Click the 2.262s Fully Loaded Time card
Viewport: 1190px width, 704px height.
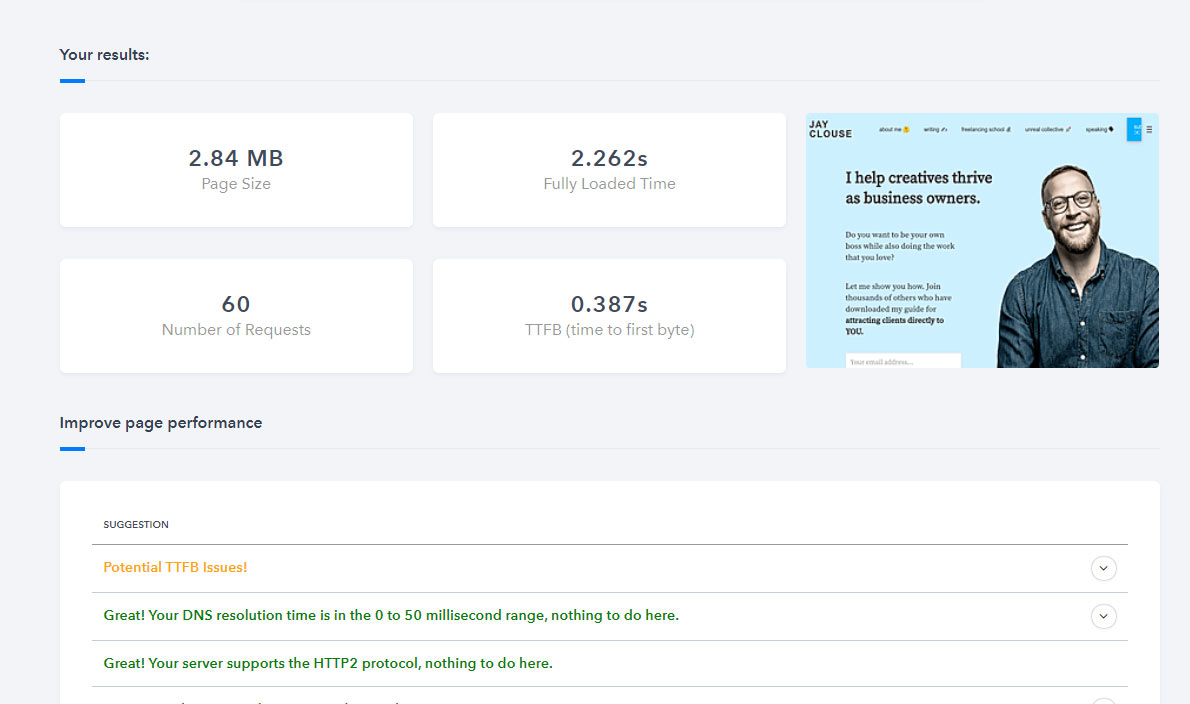(x=609, y=170)
